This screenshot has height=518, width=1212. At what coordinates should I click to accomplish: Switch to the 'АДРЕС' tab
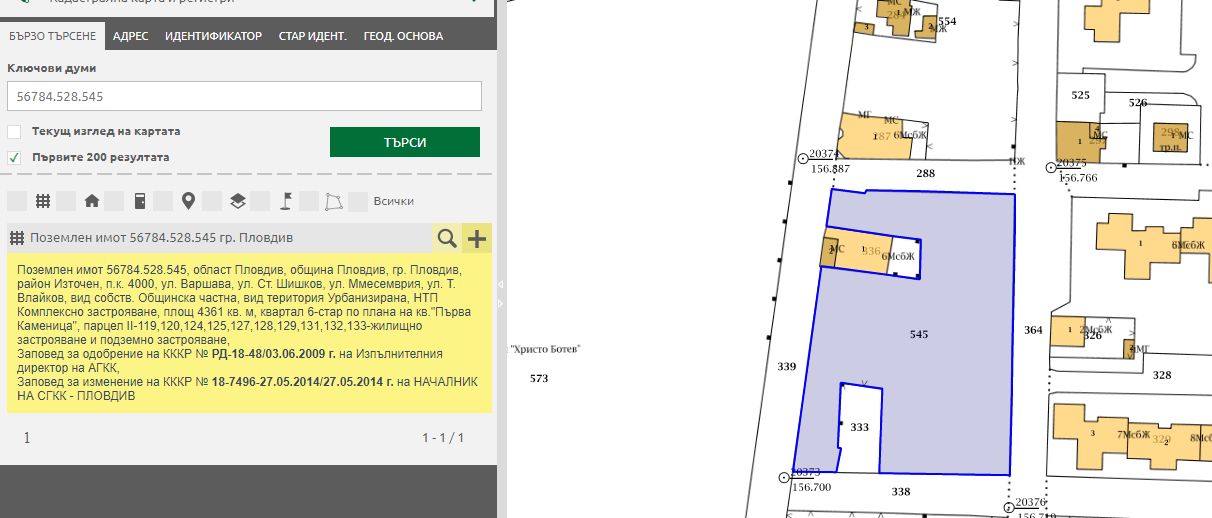pyautogui.click(x=130, y=36)
